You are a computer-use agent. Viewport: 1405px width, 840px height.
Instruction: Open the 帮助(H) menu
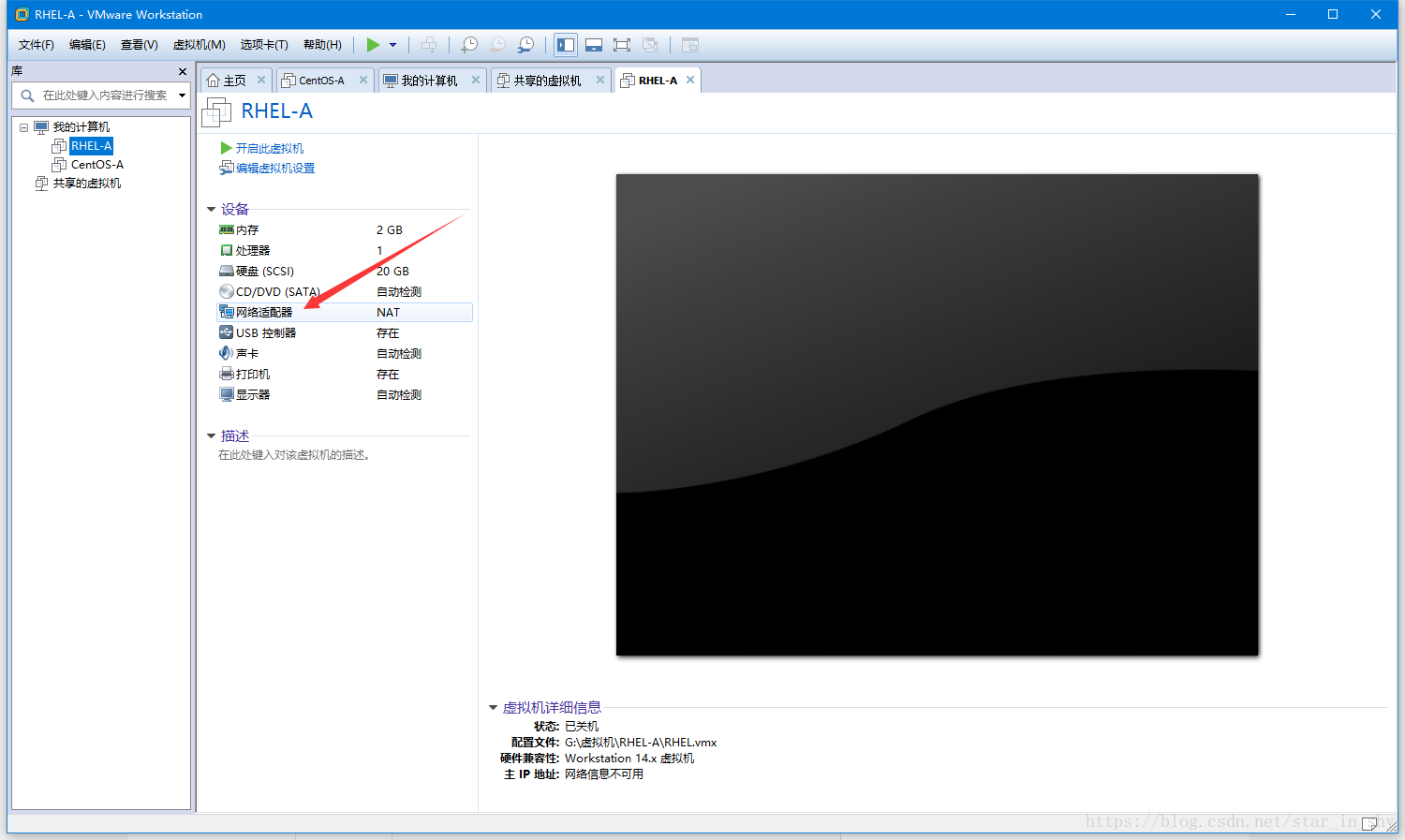tap(322, 45)
